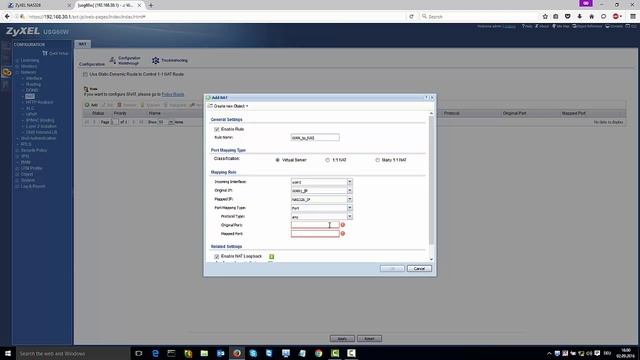Open Routing in the Network menu
Screen dimensions: 640x360
pos(33,84)
